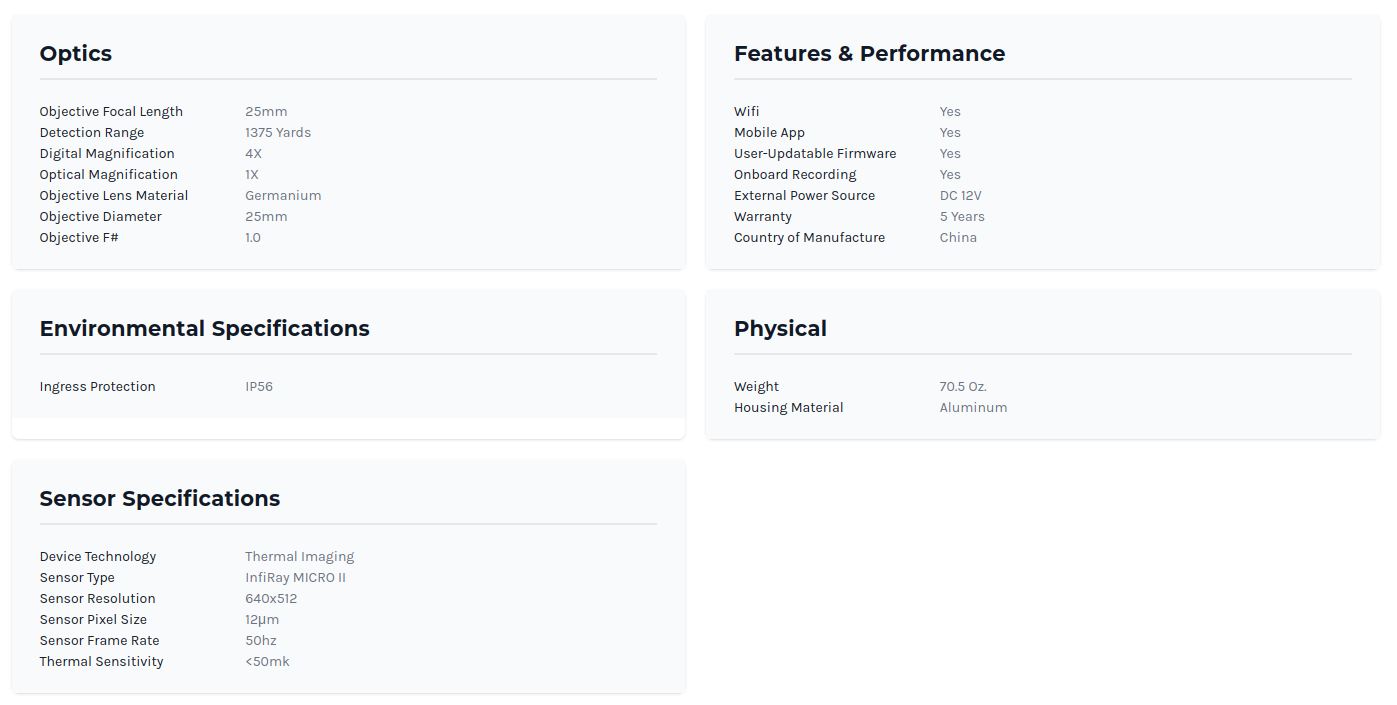Click the Sensor Specifications heading
Screen dimensions: 1397x705
[160, 499]
